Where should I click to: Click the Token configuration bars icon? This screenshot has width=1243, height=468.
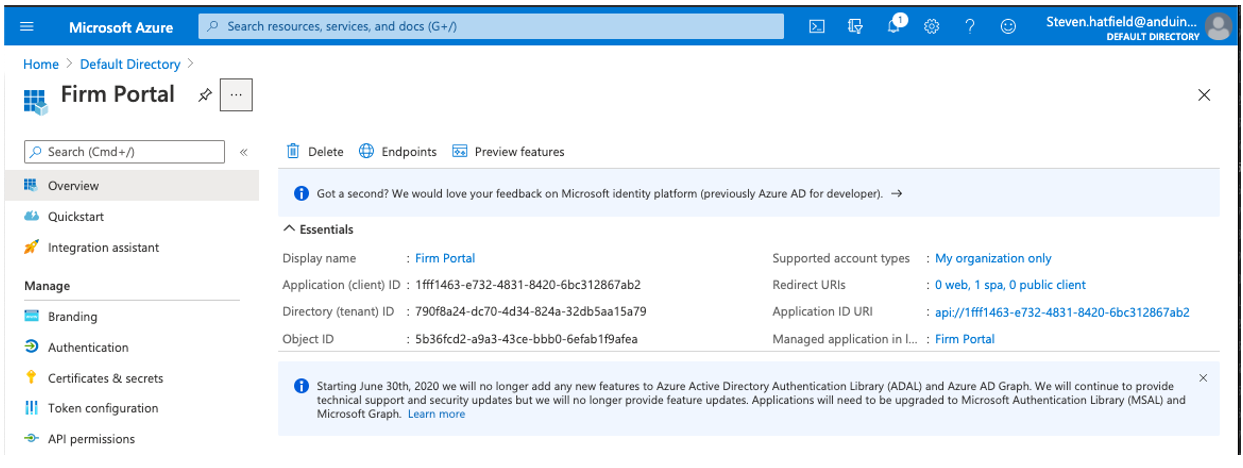point(31,409)
